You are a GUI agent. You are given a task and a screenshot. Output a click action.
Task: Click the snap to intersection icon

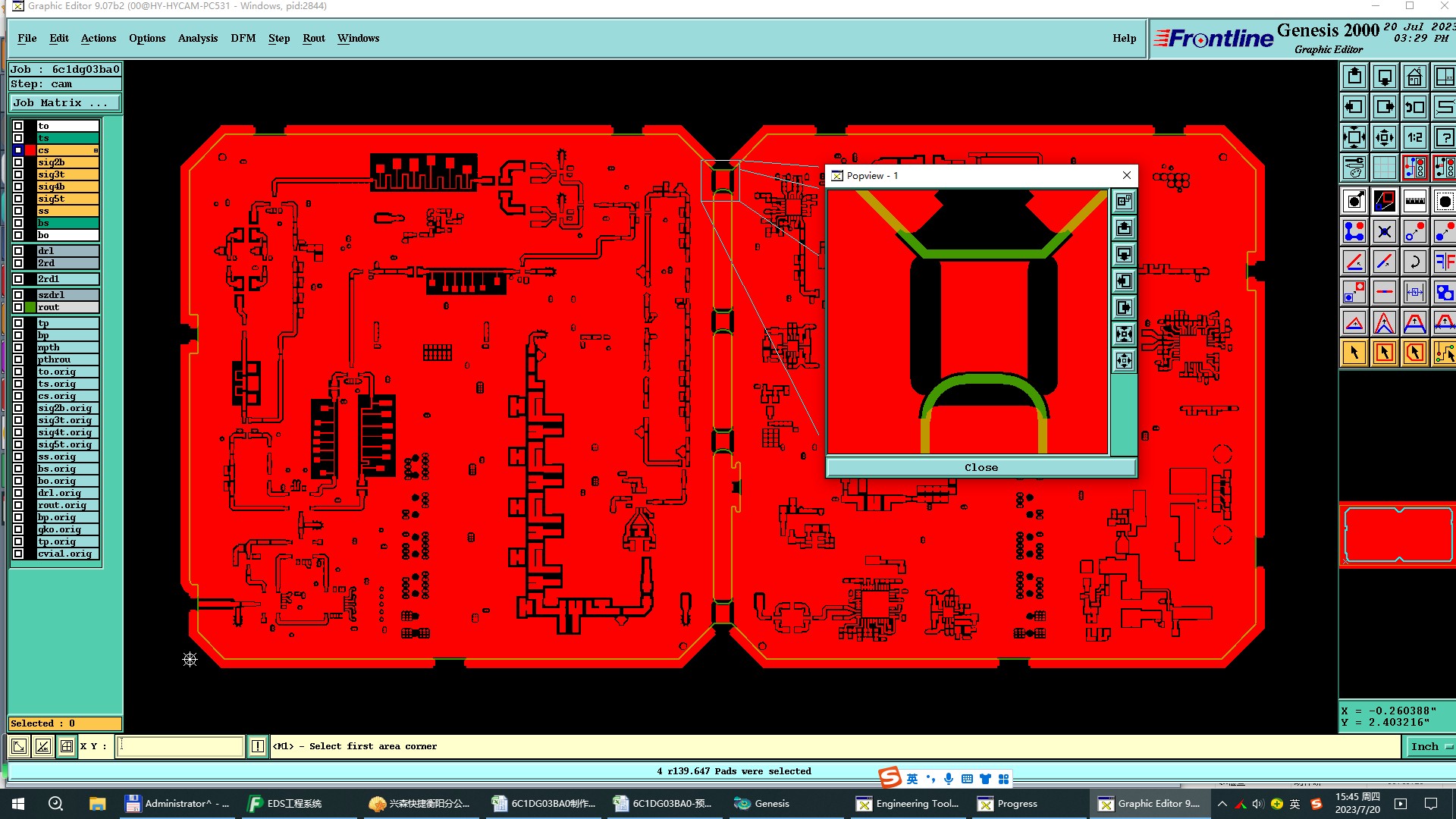[x=1384, y=232]
